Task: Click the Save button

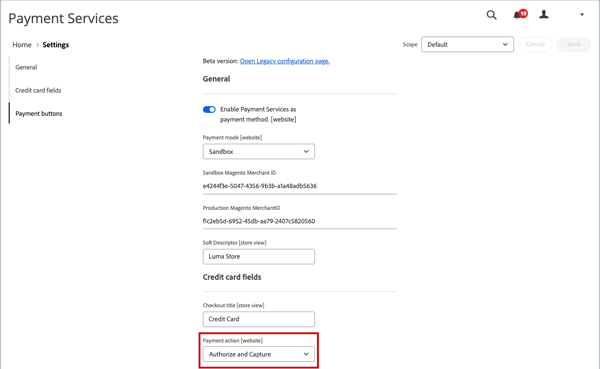Action: (x=574, y=44)
